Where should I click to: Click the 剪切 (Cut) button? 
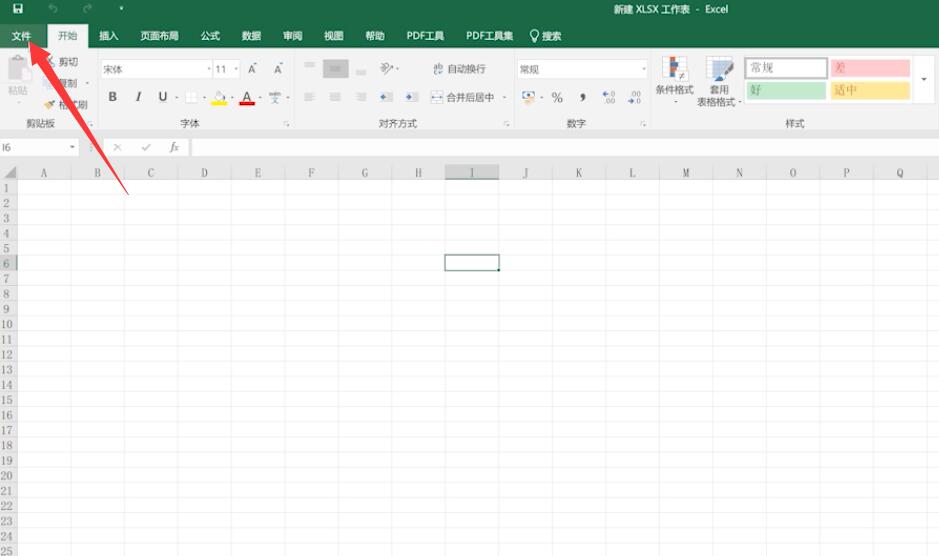tap(62, 62)
